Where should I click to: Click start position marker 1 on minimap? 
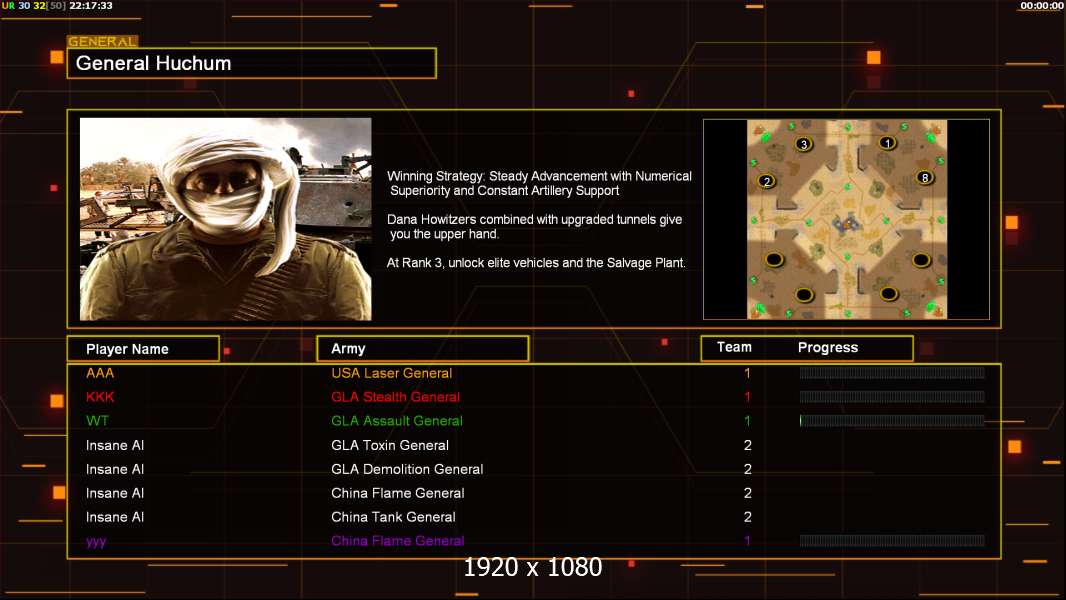(x=887, y=143)
